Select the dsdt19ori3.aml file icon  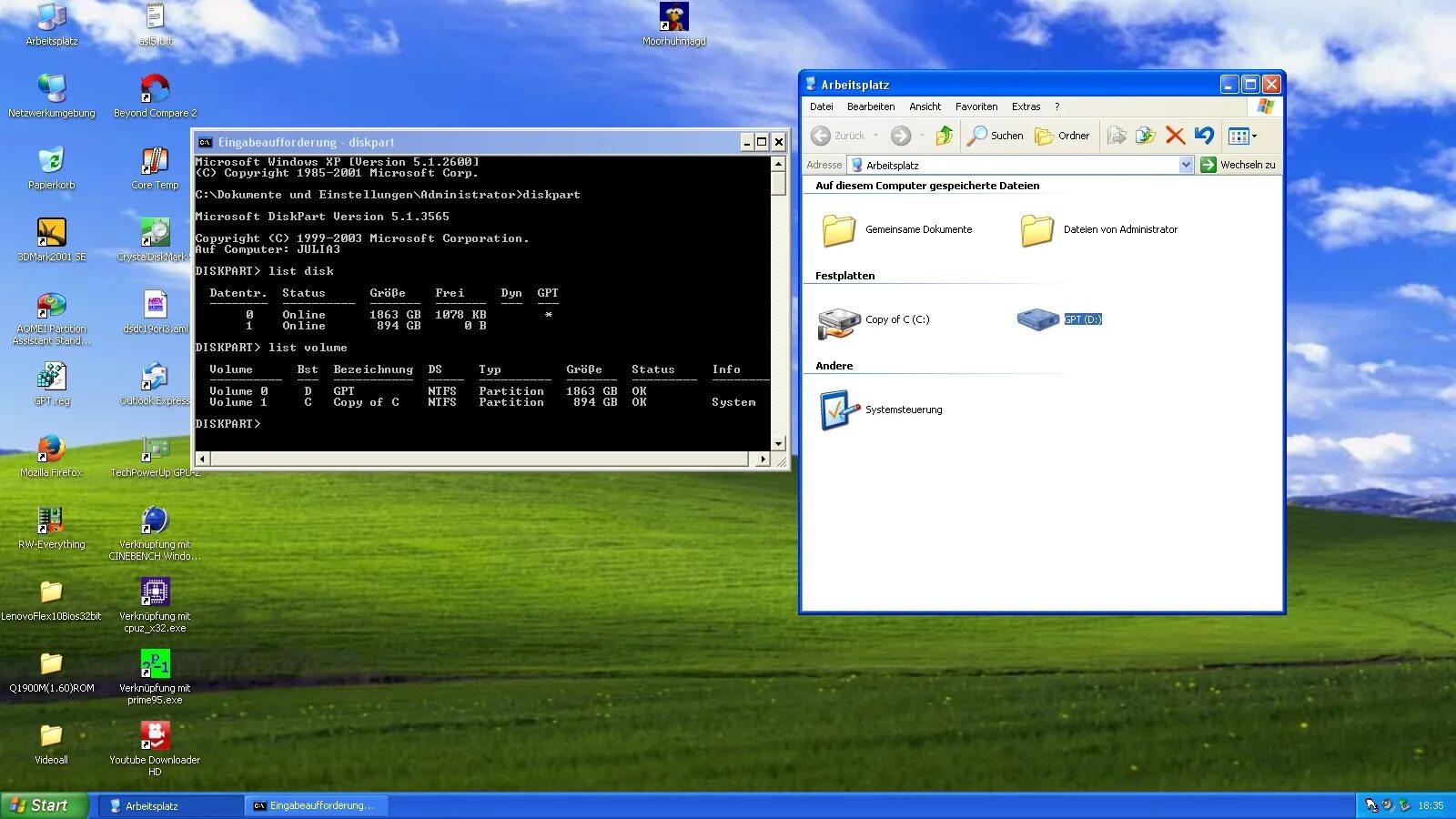coord(155,312)
